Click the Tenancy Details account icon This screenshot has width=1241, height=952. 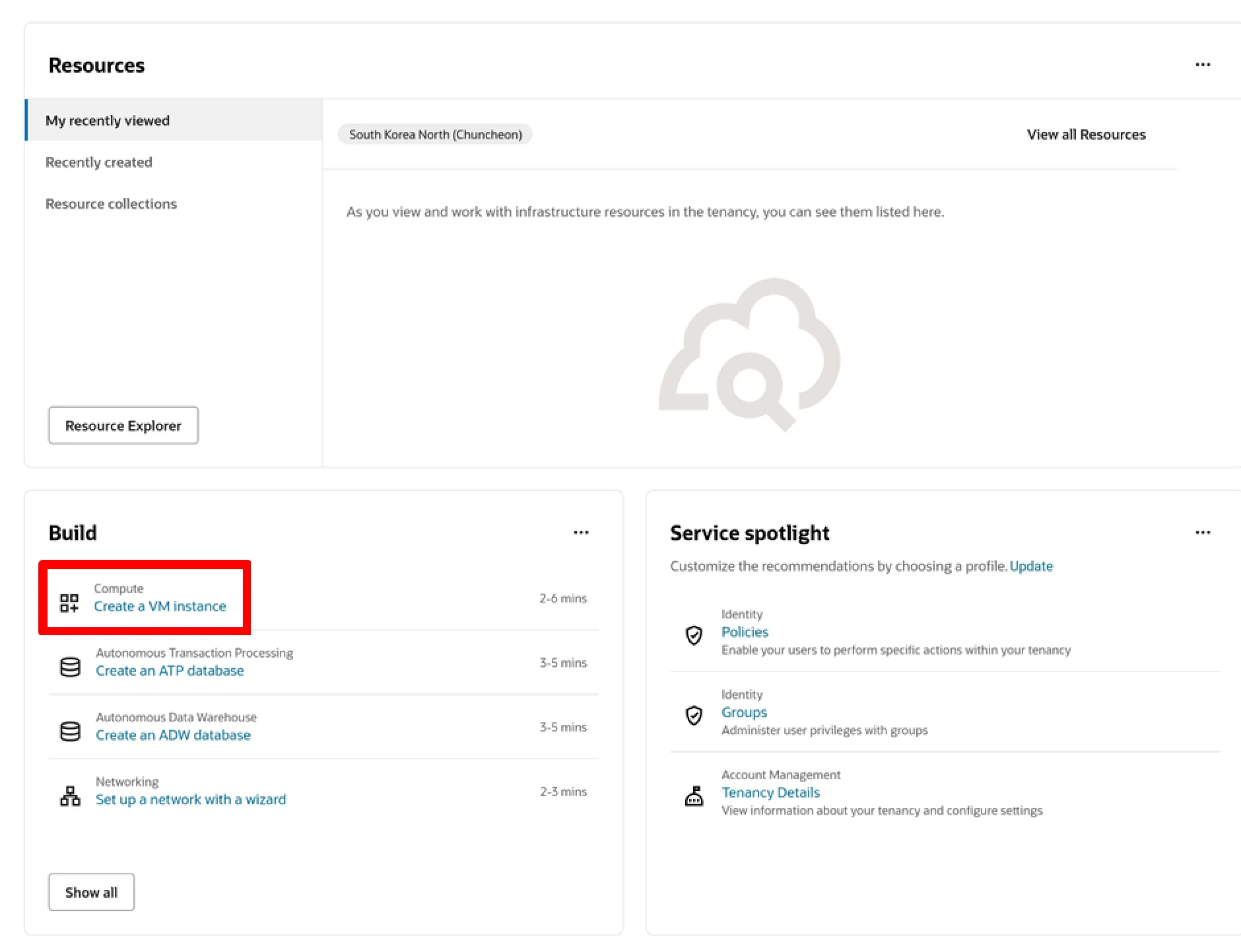coord(694,796)
